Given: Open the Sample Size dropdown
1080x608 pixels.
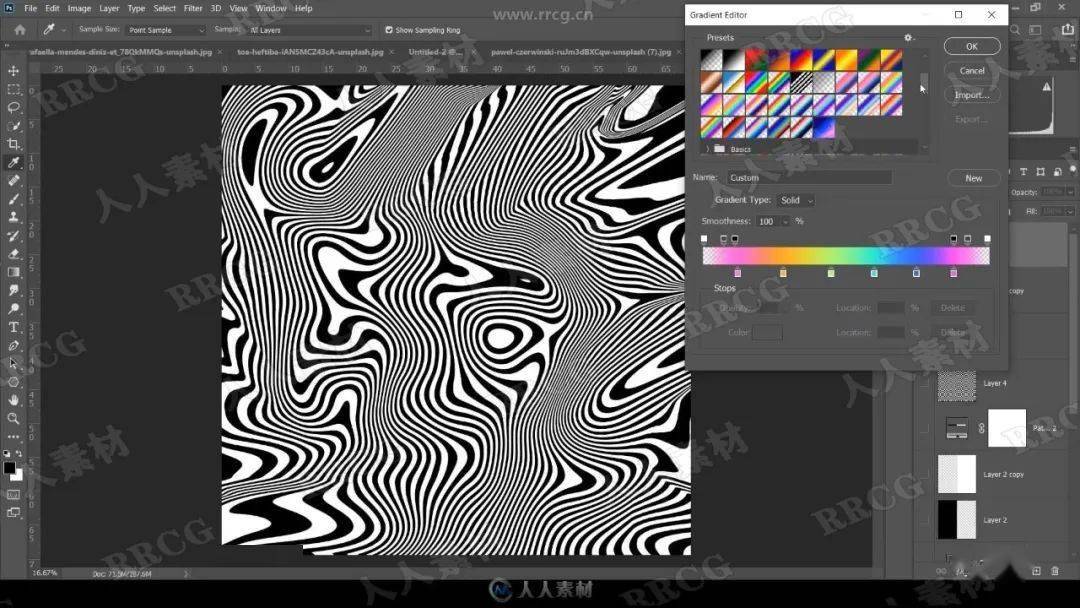Looking at the screenshot, I should click(166, 30).
